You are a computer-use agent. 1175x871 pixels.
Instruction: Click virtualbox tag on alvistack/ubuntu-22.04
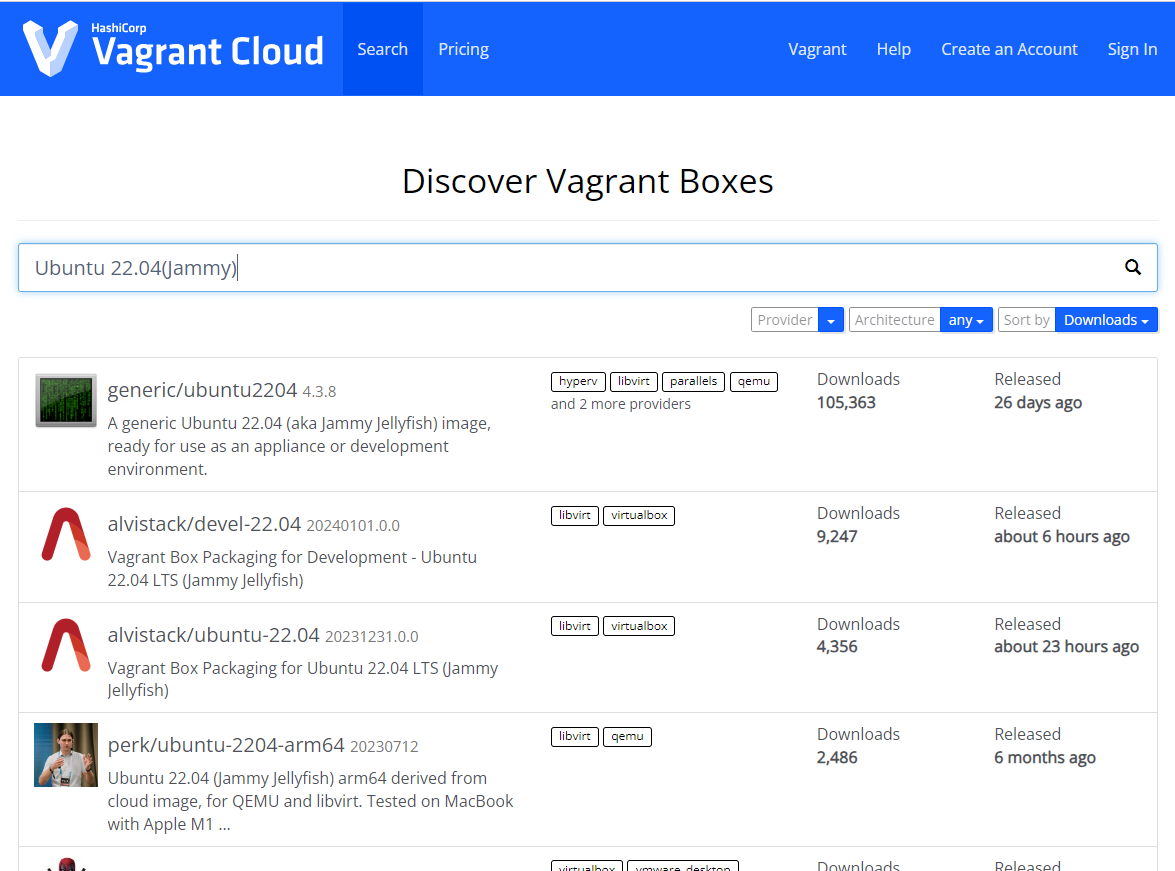pos(638,626)
